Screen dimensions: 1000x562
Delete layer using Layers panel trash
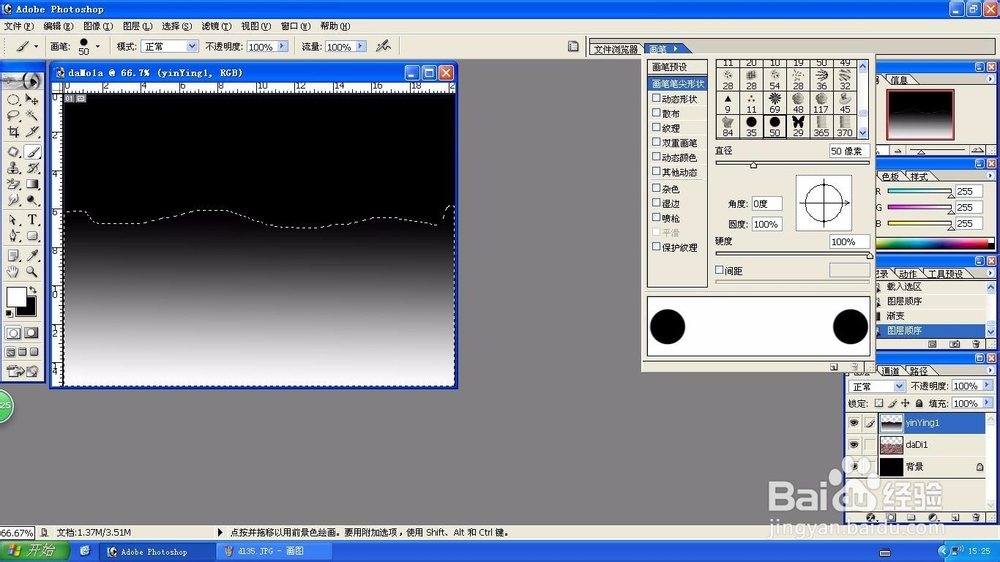point(976,517)
